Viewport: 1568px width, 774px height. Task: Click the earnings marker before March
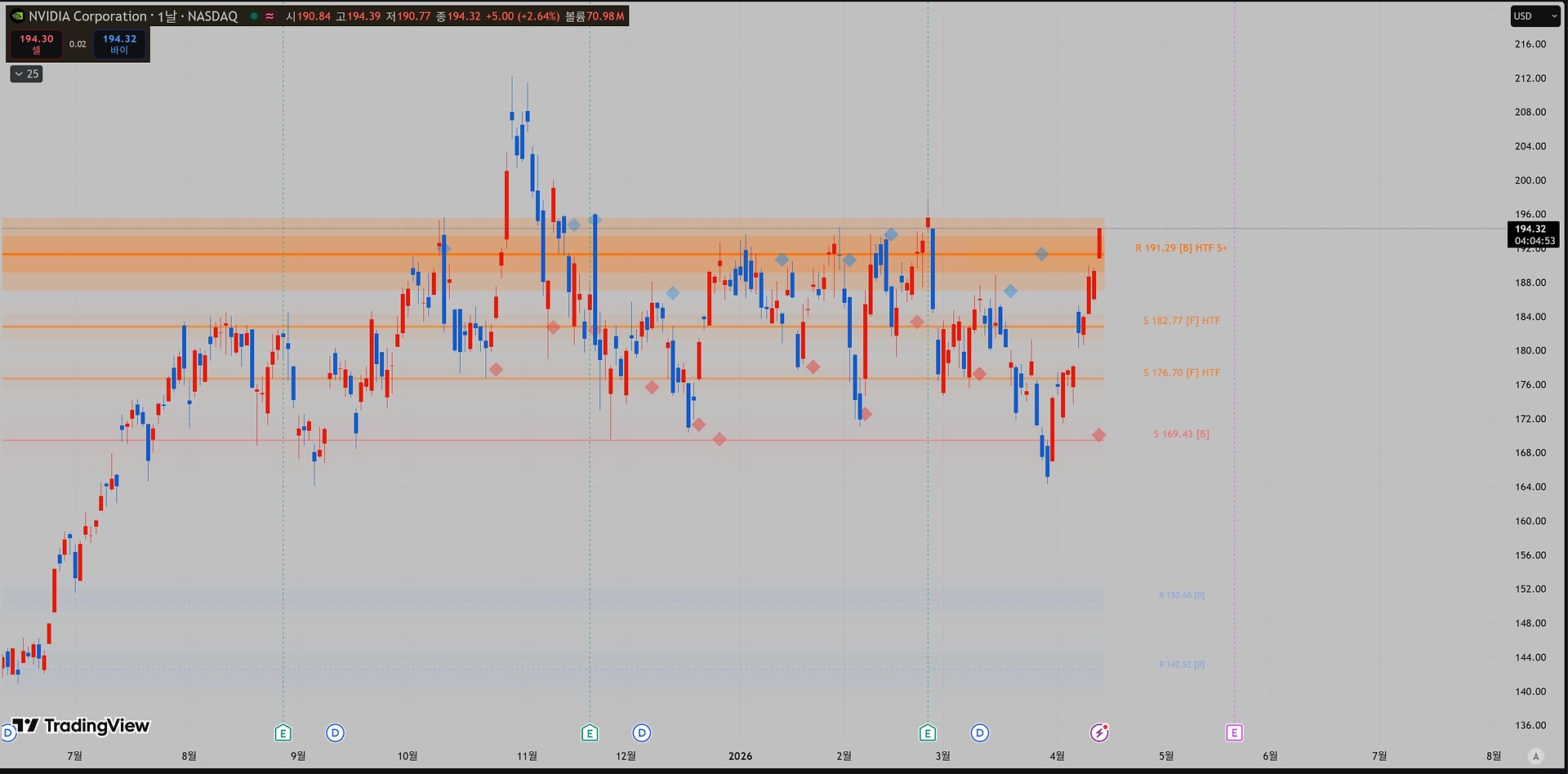tap(928, 733)
